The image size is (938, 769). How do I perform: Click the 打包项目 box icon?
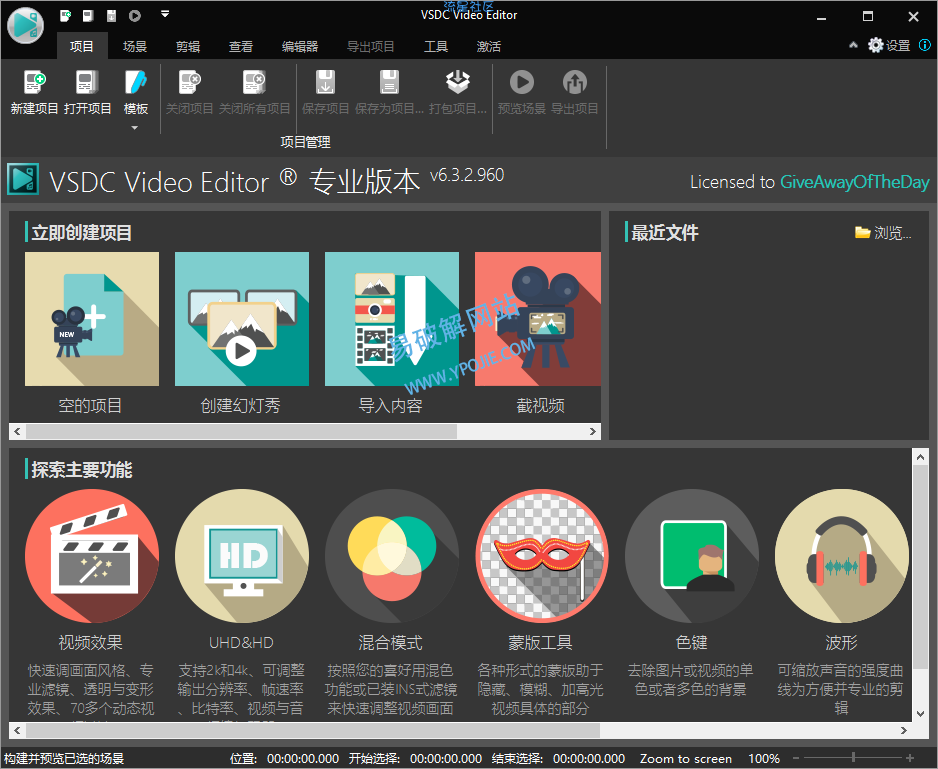pos(458,83)
